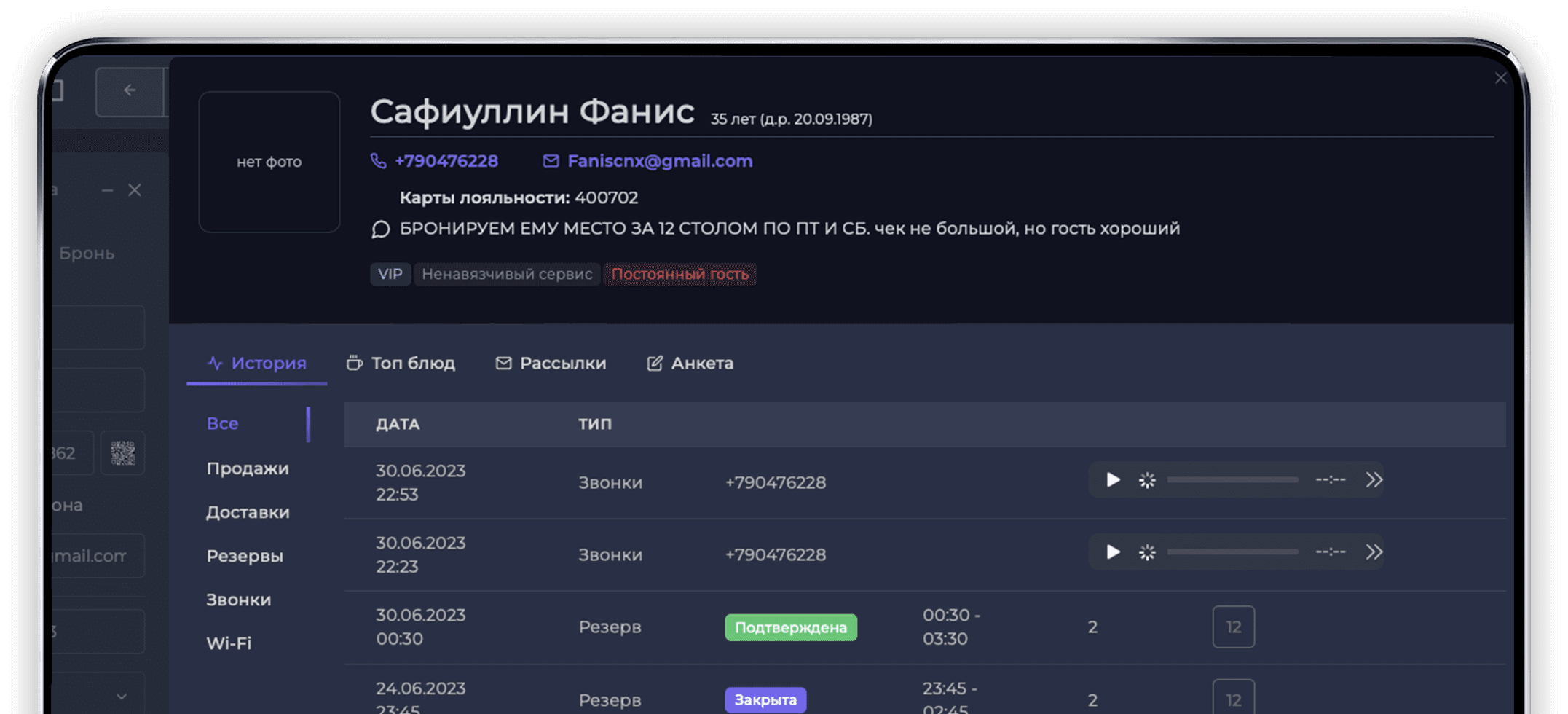This screenshot has width=1568, height=714.
Task: Select the Wi-Fi history filter
Action: 229,643
